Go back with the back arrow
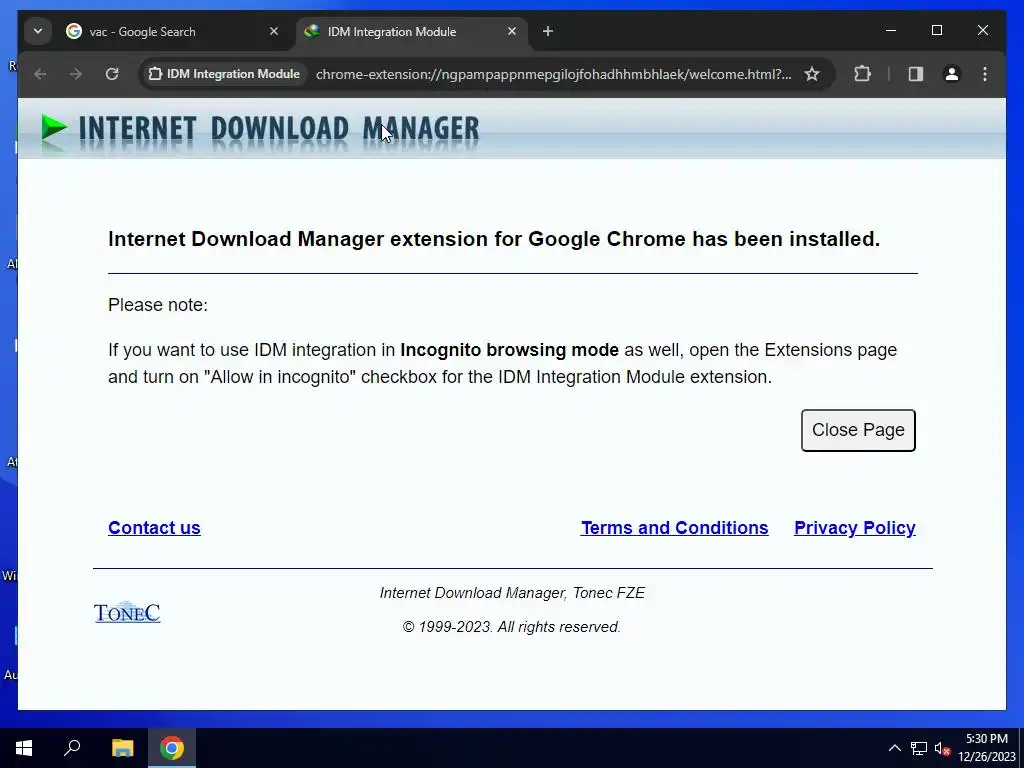 40,74
